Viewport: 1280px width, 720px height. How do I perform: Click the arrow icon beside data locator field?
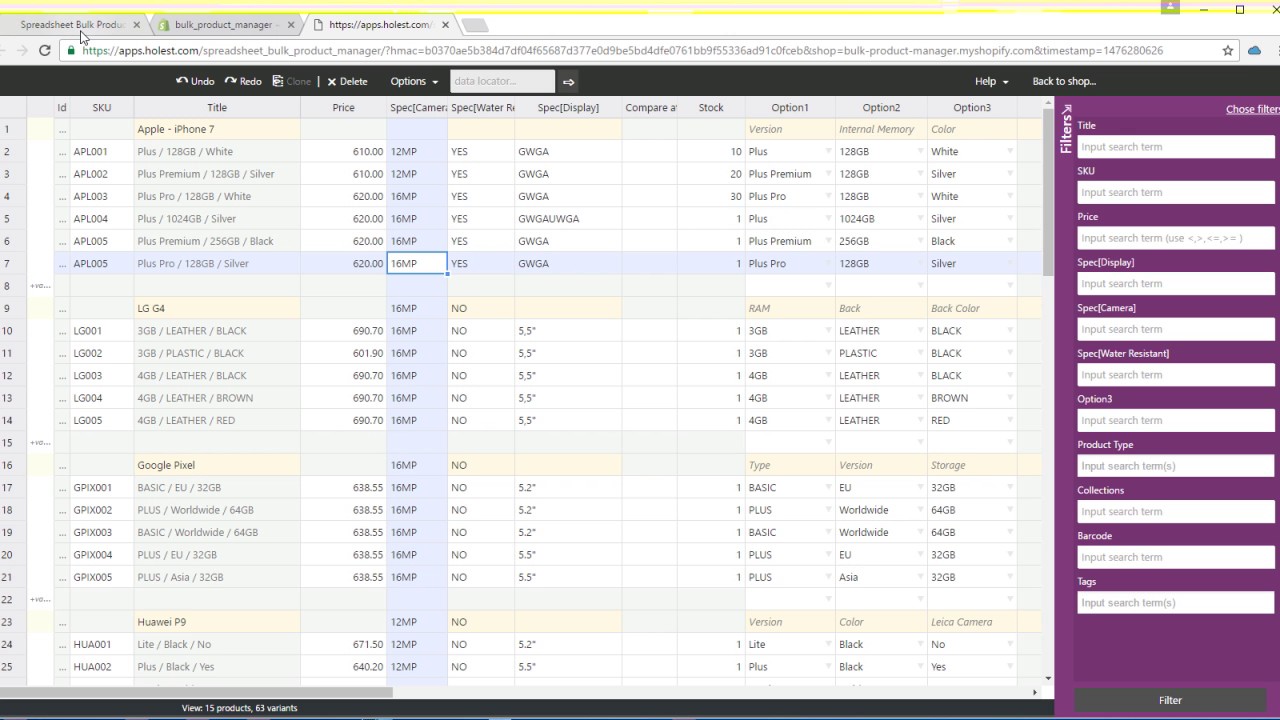(x=568, y=81)
